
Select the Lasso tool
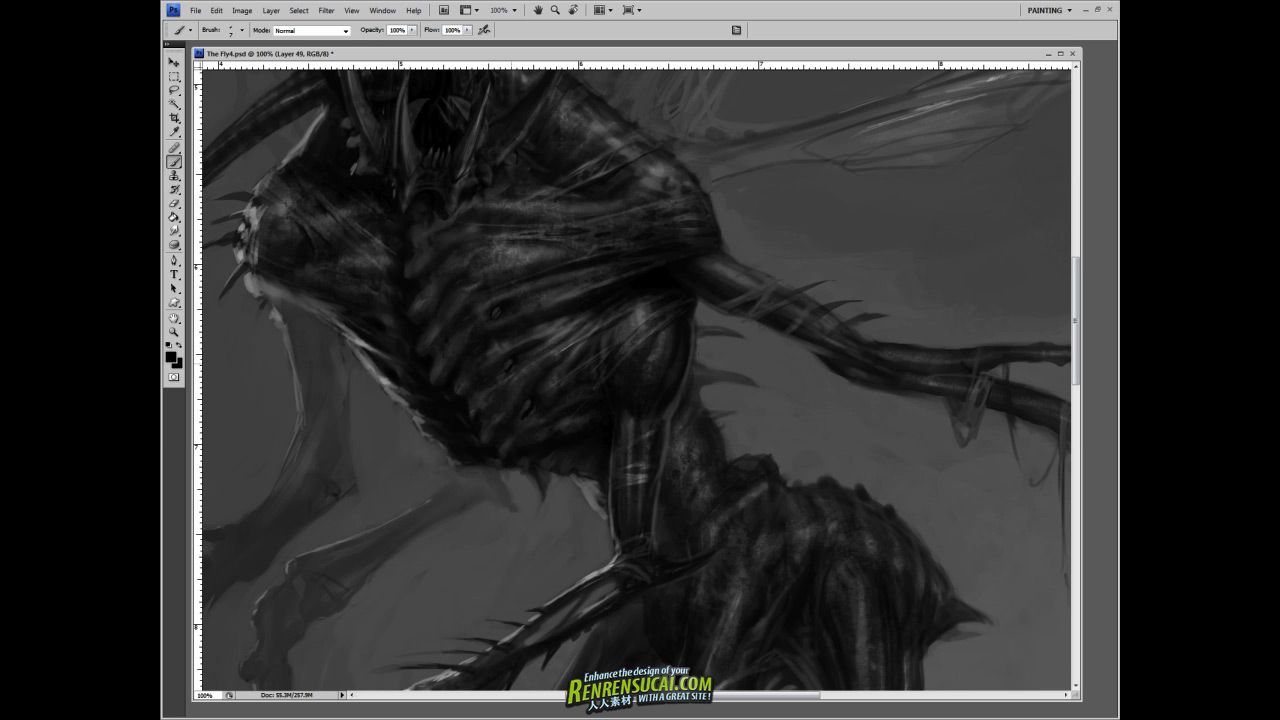pyautogui.click(x=174, y=90)
